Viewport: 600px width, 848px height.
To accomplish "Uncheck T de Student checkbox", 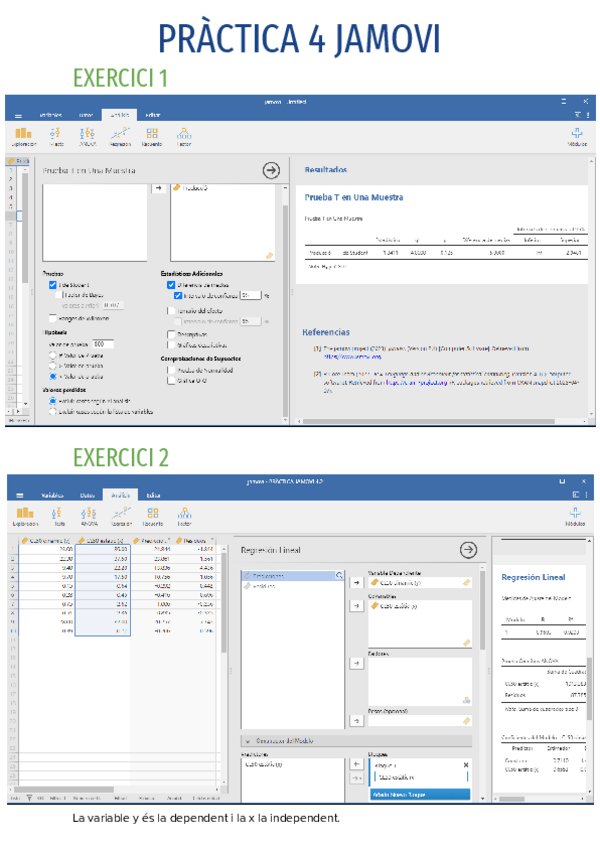I will 52,284.
